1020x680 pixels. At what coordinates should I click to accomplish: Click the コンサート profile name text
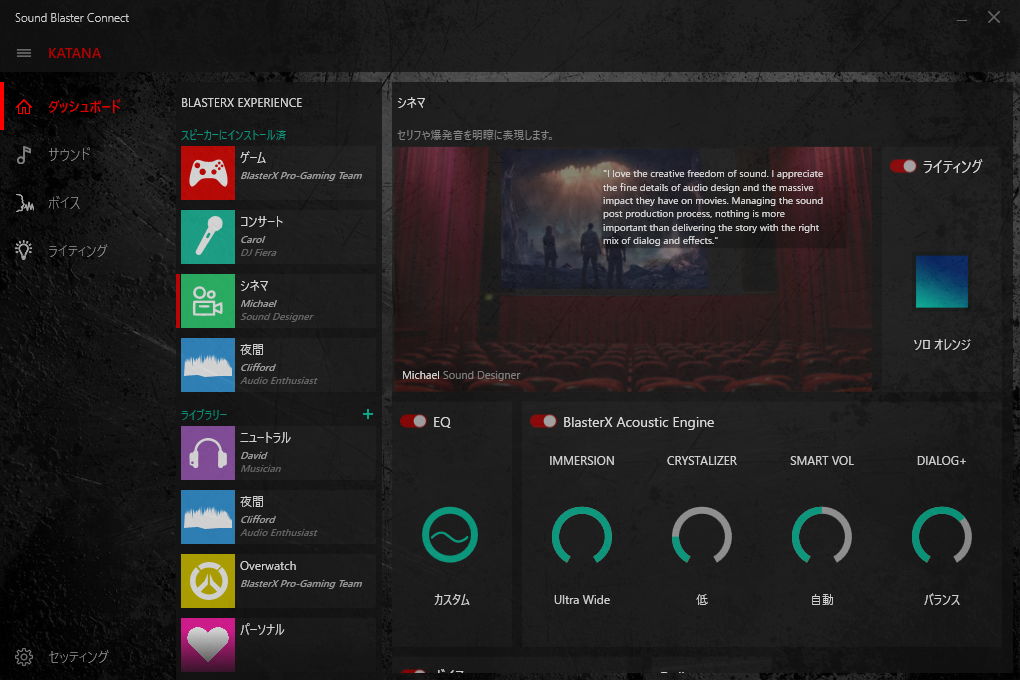(262, 222)
